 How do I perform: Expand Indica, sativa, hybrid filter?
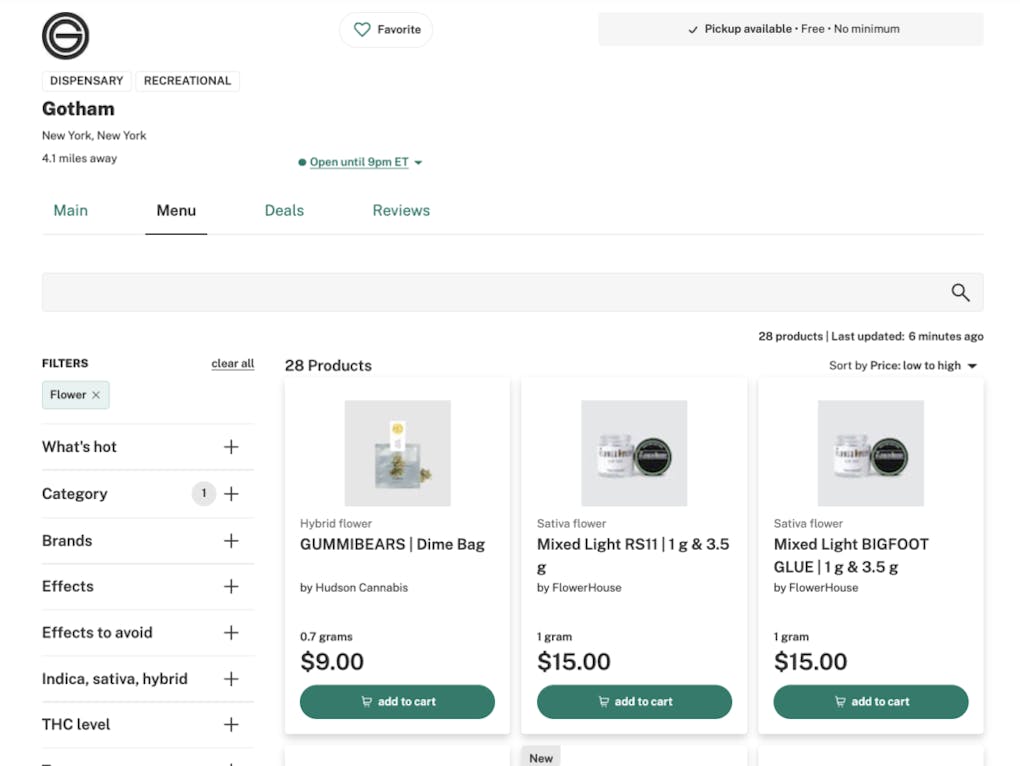231,679
